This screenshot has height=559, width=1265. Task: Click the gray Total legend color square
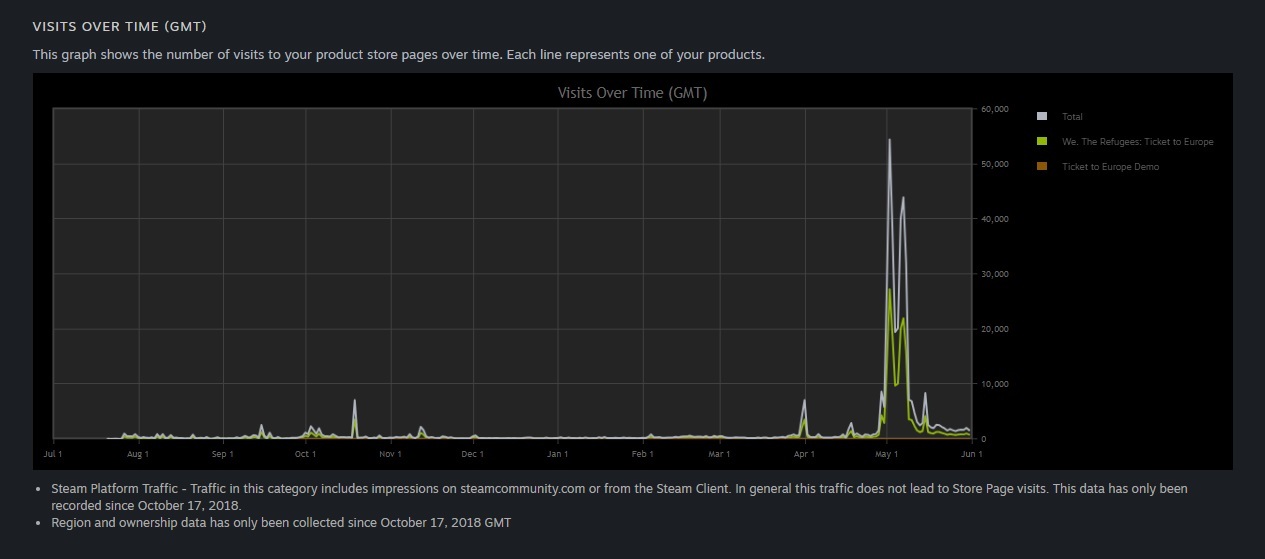[1042, 117]
